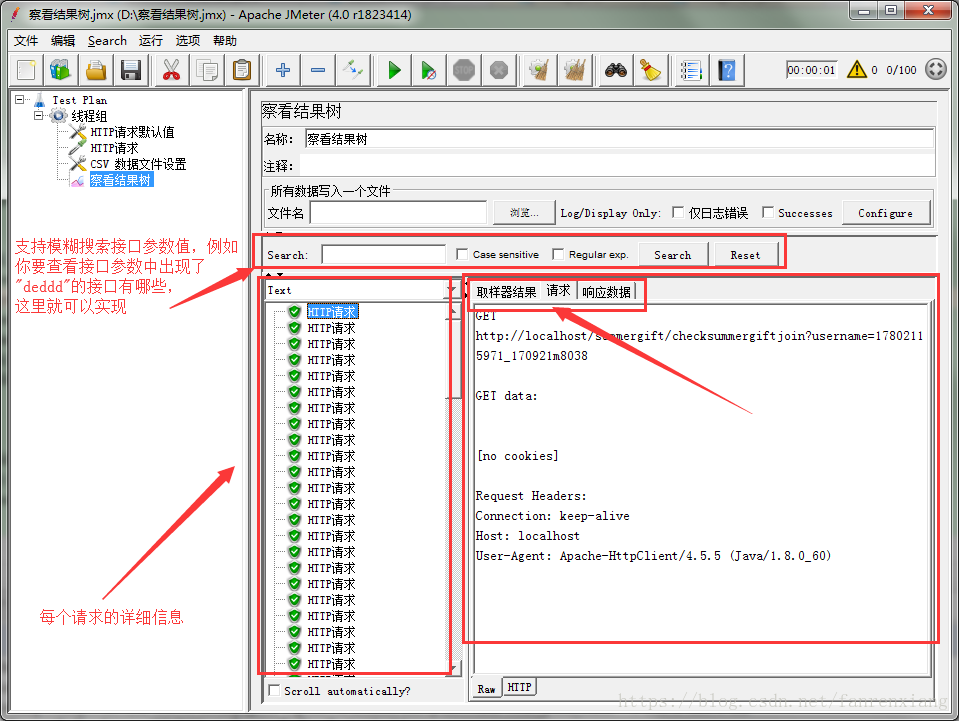Click the 浏览... browse button

pos(524,213)
